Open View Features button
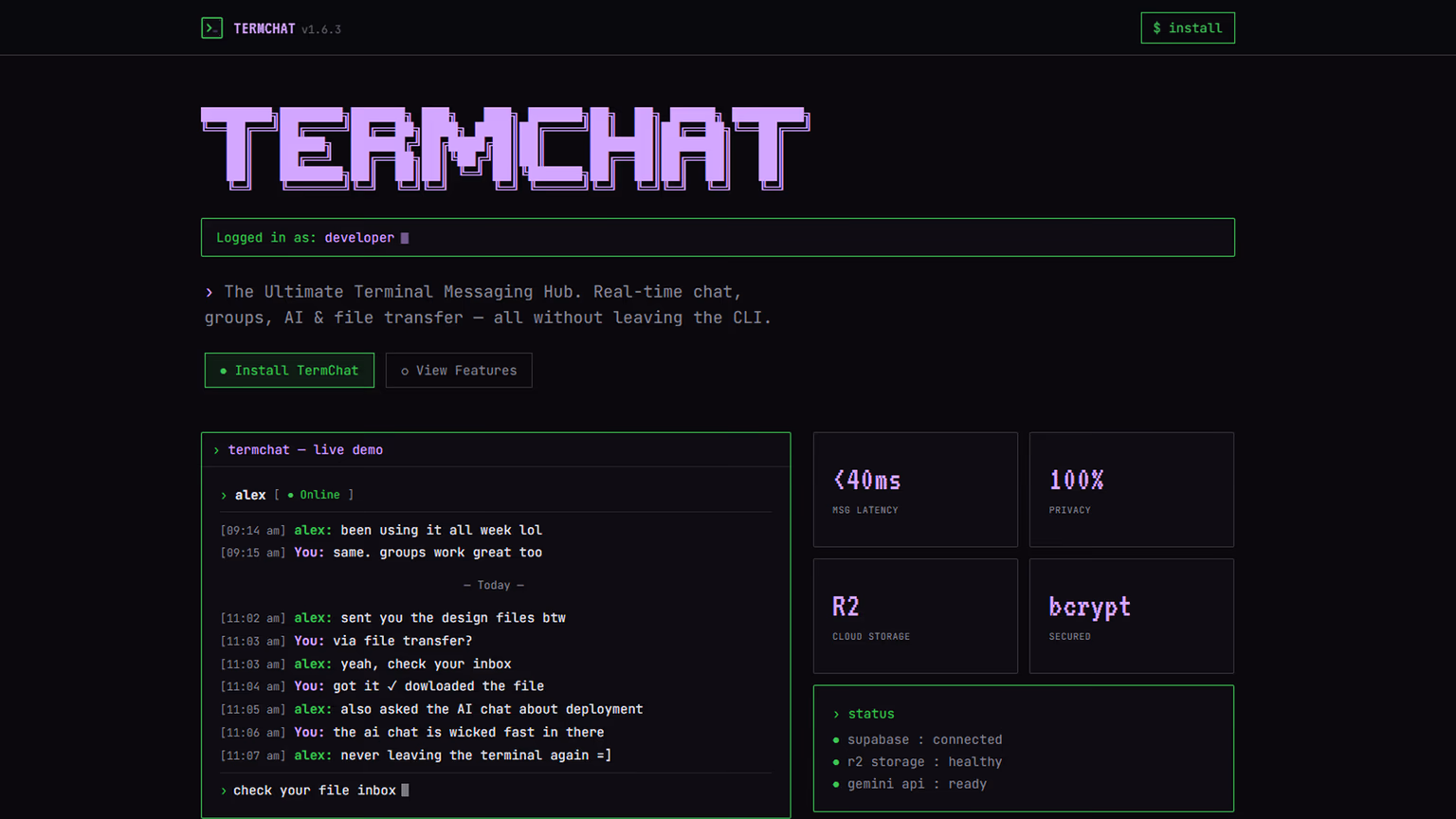 tap(459, 371)
